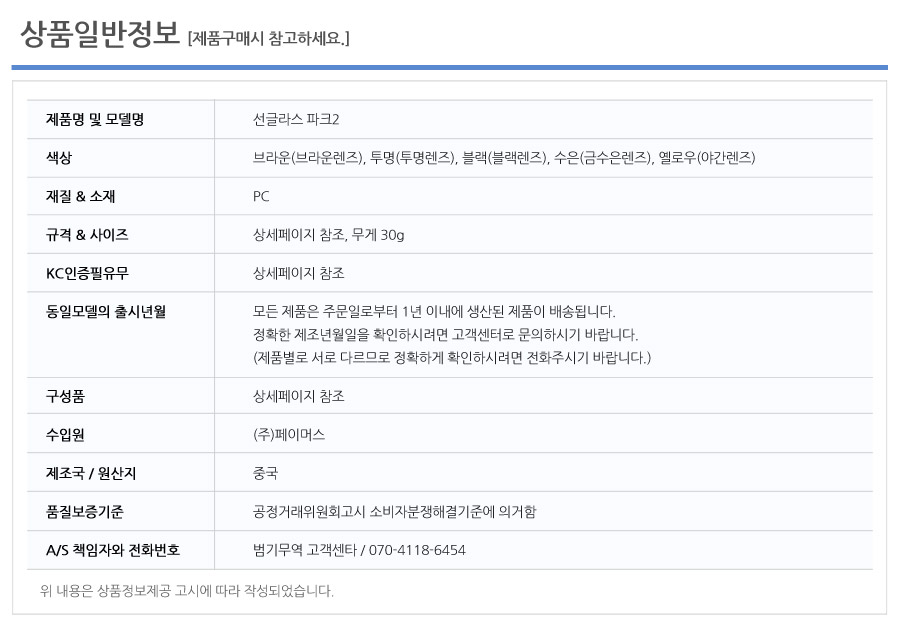Select the 재질 & 소재 label
The image size is (900, 631).
coord(80,196)
